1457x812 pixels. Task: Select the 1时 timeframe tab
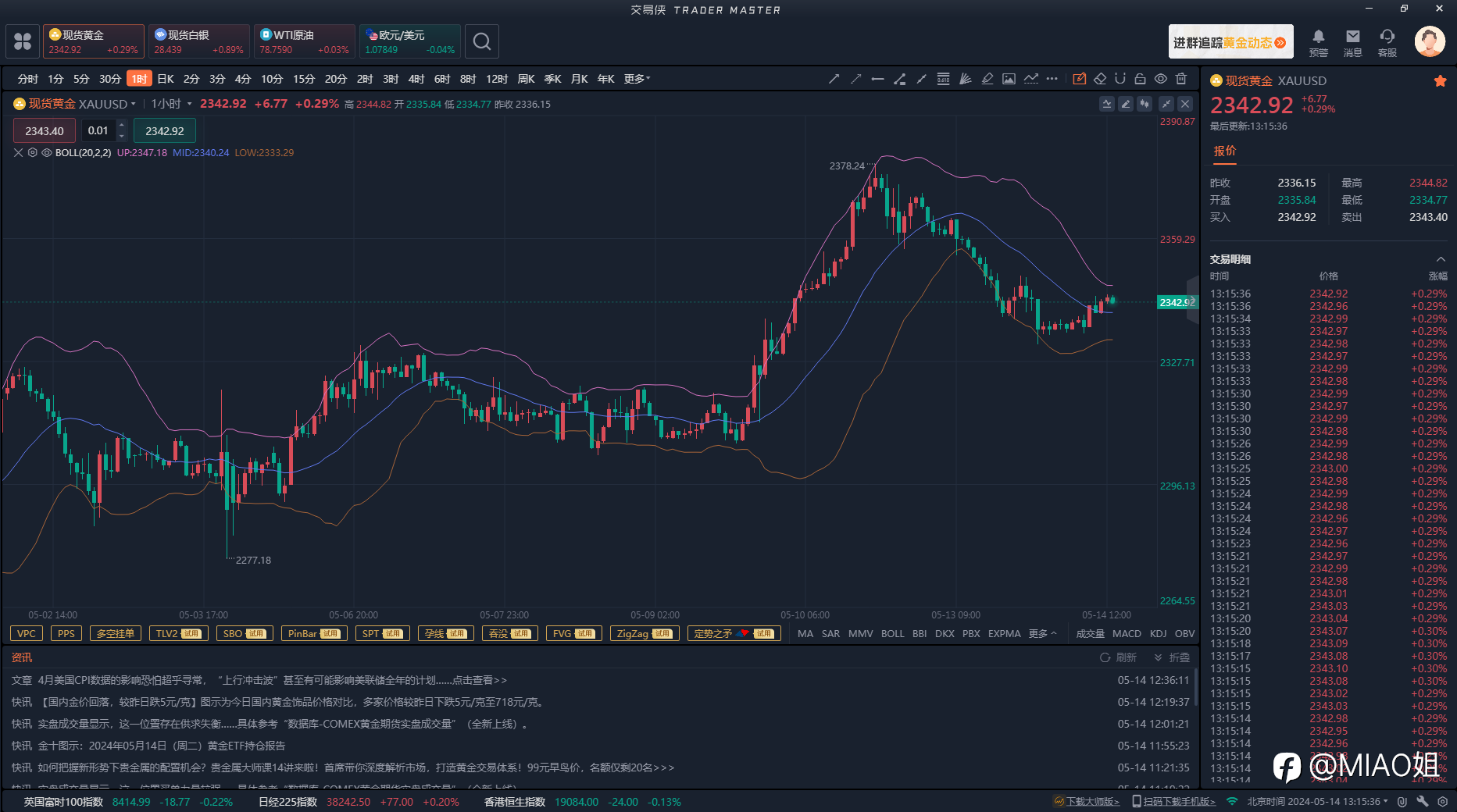coord(139,79)
